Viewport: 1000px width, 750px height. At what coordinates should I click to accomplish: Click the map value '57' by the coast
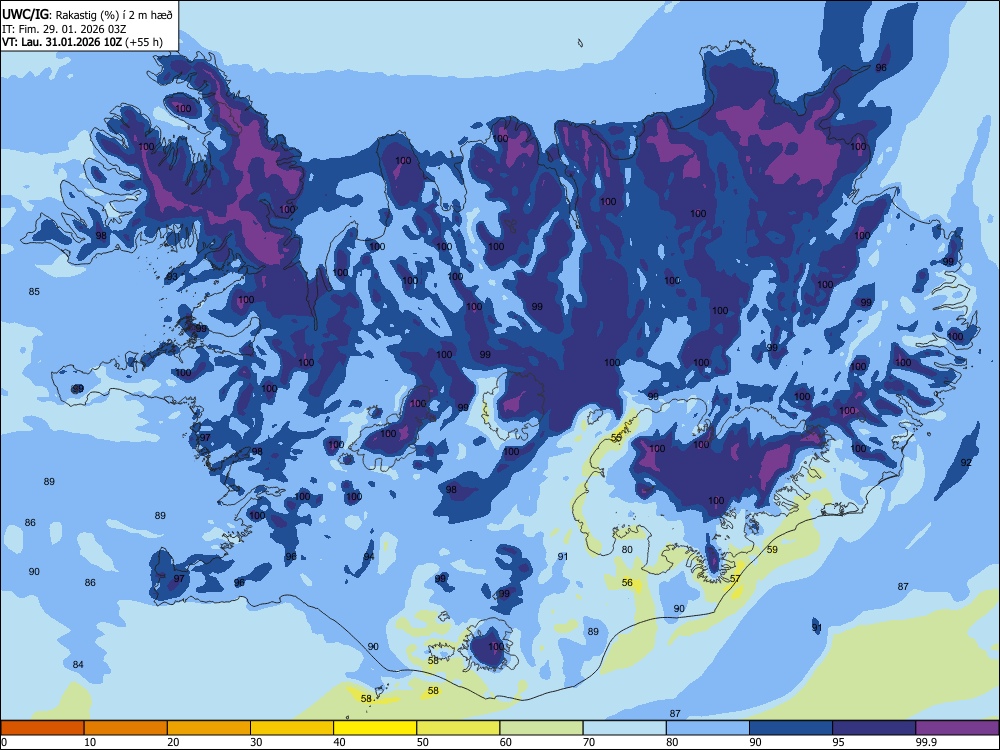click(x=735, y=578)
